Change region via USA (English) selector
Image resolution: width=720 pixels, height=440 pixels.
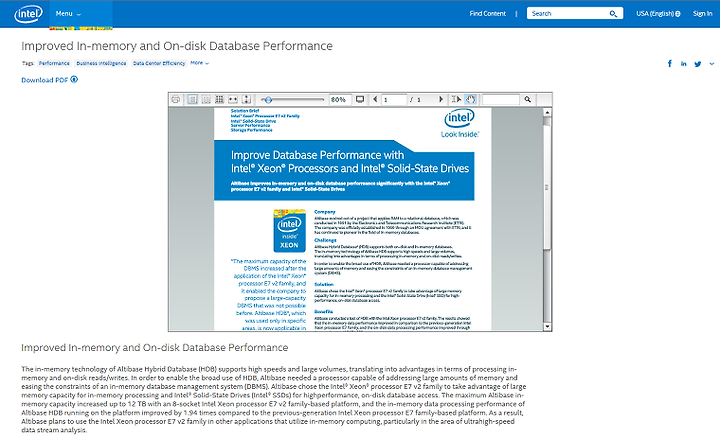(x=658, y=14)
